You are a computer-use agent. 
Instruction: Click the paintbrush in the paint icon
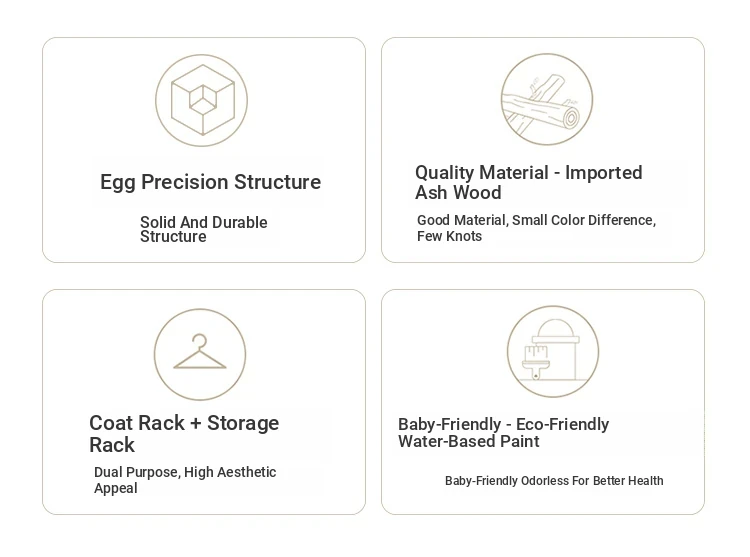536,364
